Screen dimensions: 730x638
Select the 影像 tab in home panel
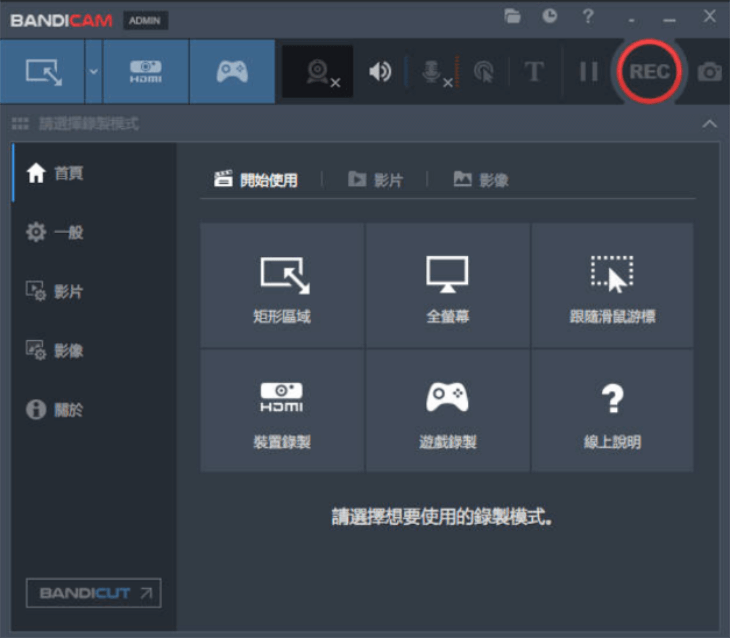pos(481,180)
